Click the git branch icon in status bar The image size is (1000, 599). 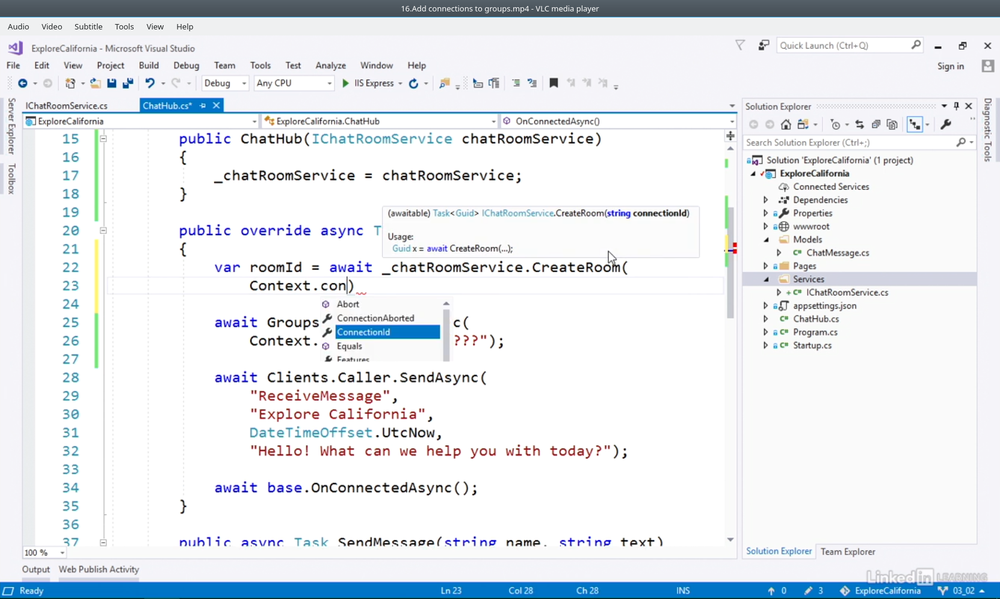click(x=943, y=591)
